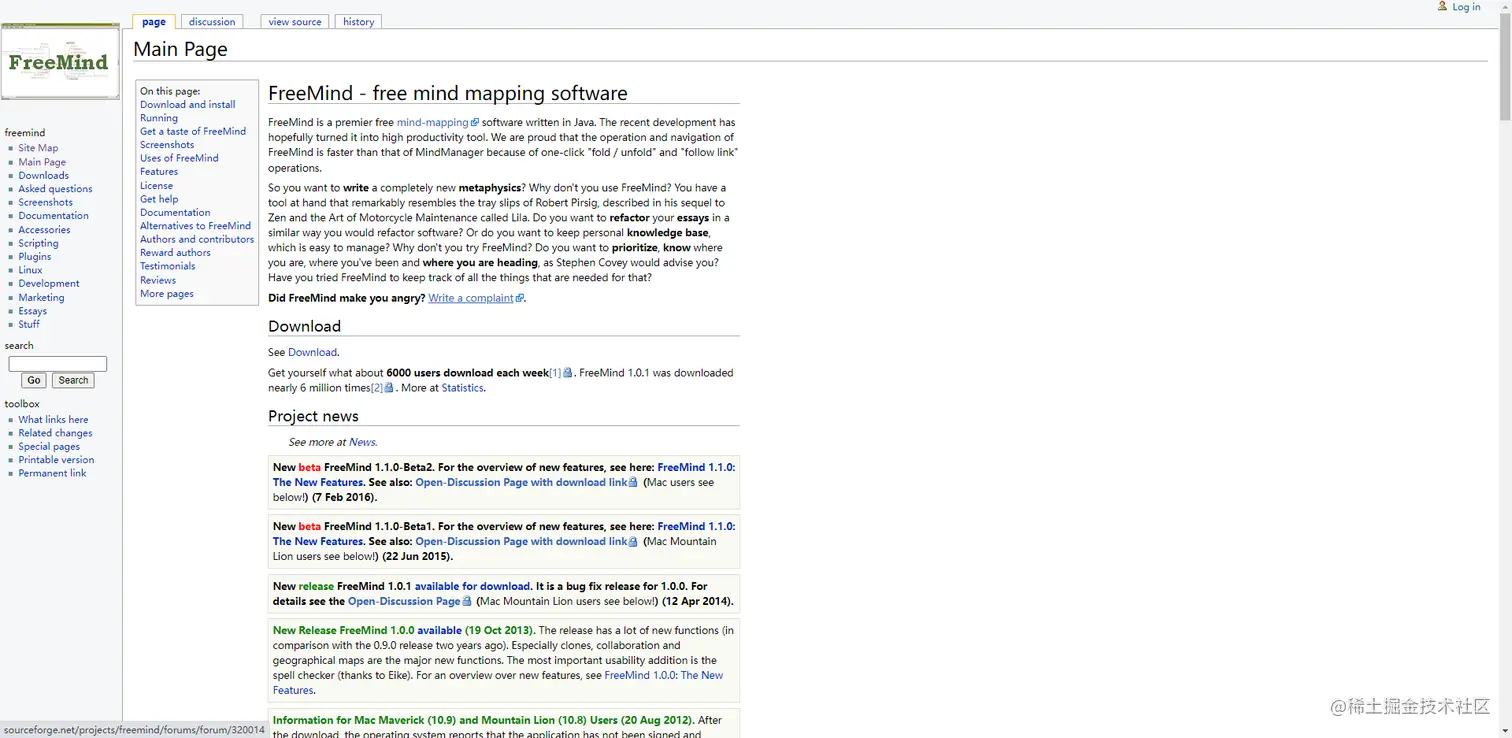Click the Log in link

[x=1466, y=7]
